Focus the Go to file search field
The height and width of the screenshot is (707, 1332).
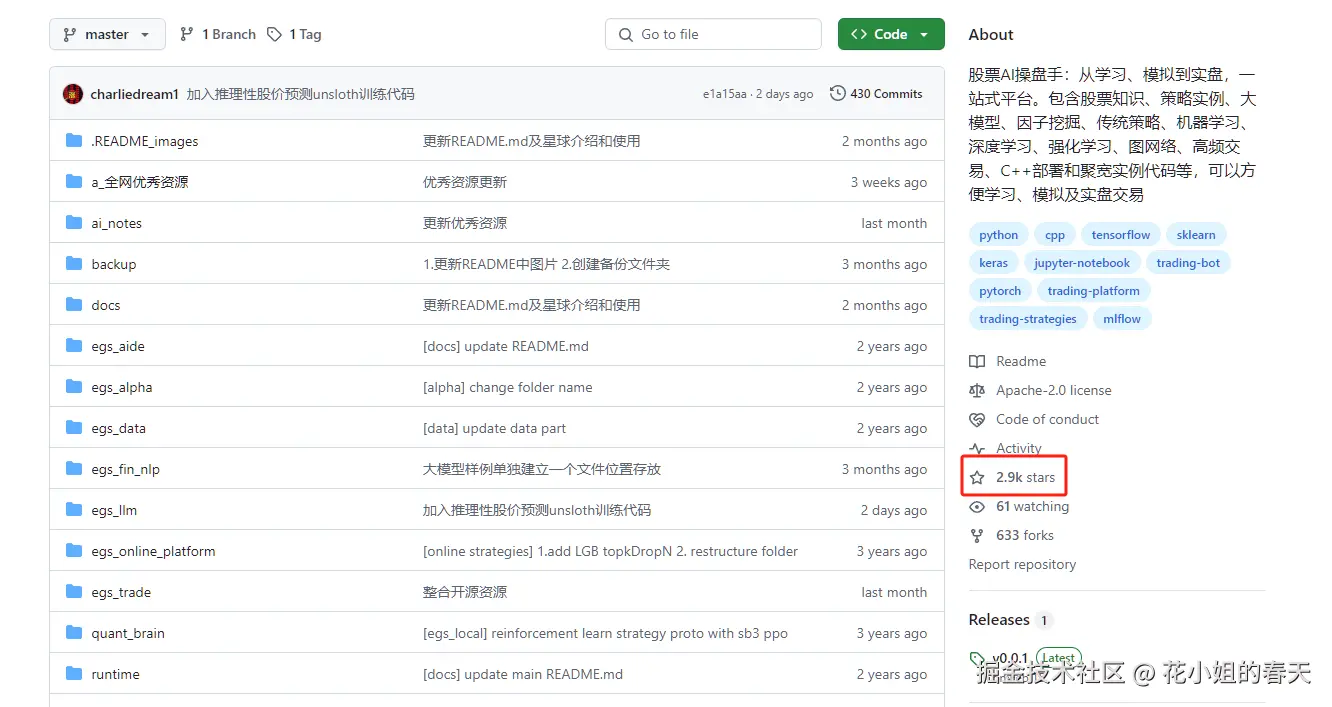[713, 34]
